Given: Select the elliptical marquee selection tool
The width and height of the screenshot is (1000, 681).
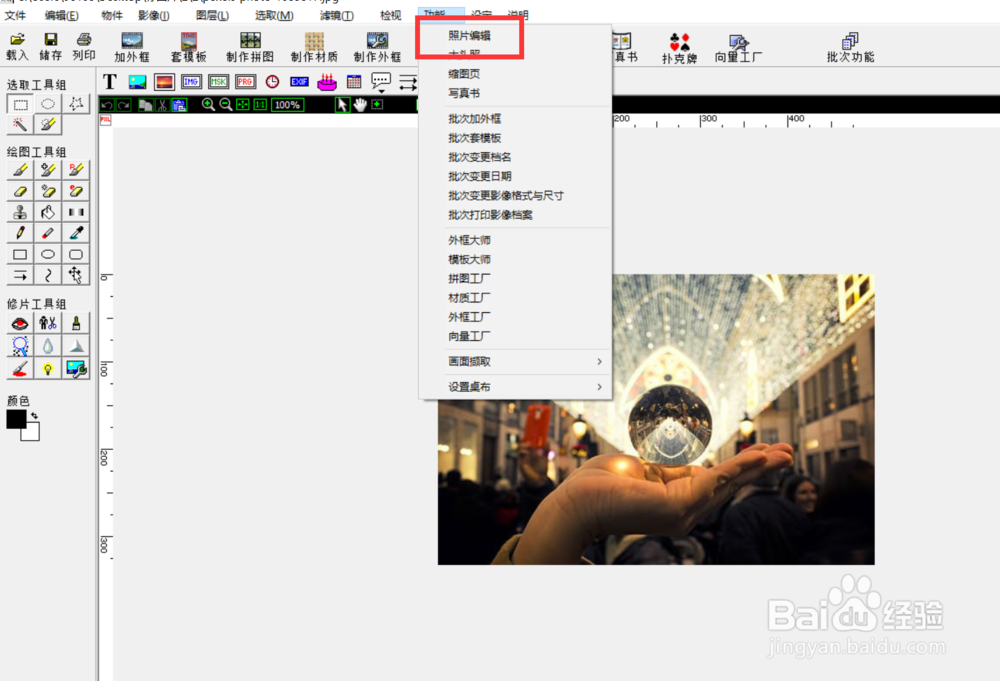Looking at the screenshot, I should pos(48,104).
